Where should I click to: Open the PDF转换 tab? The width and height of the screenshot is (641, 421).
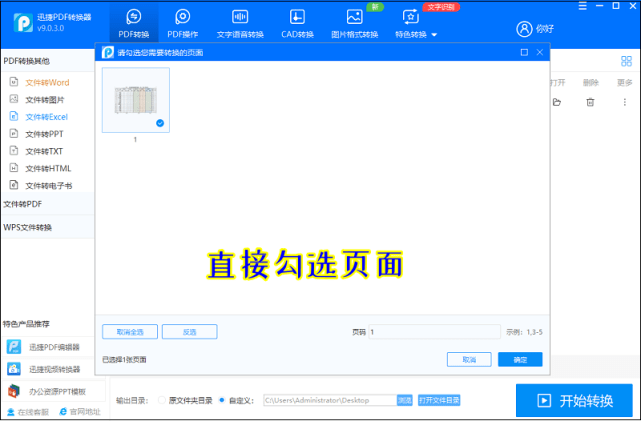pos(134,24)
